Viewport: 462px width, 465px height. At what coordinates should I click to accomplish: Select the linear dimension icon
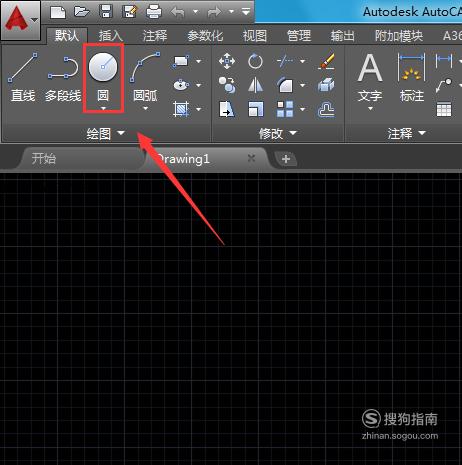[x=444, y=60]
